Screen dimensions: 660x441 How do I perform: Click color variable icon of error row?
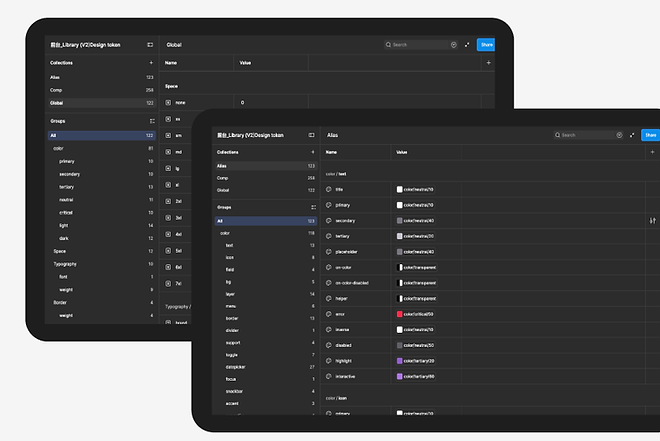coord(329,314)
